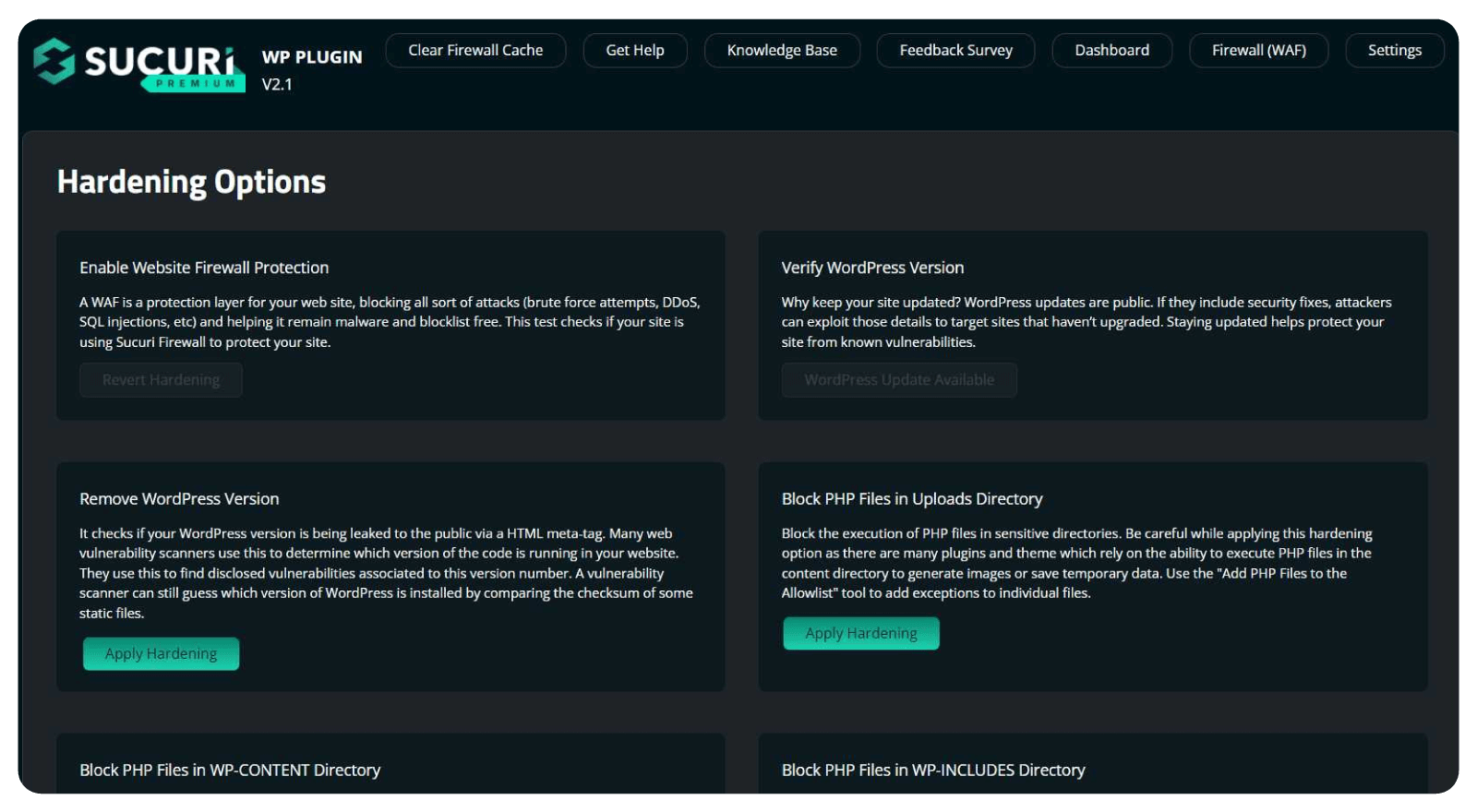Click the Block PHP Files in Uploads Directory title
1477x812 pixels.
(x=911, y=499)
